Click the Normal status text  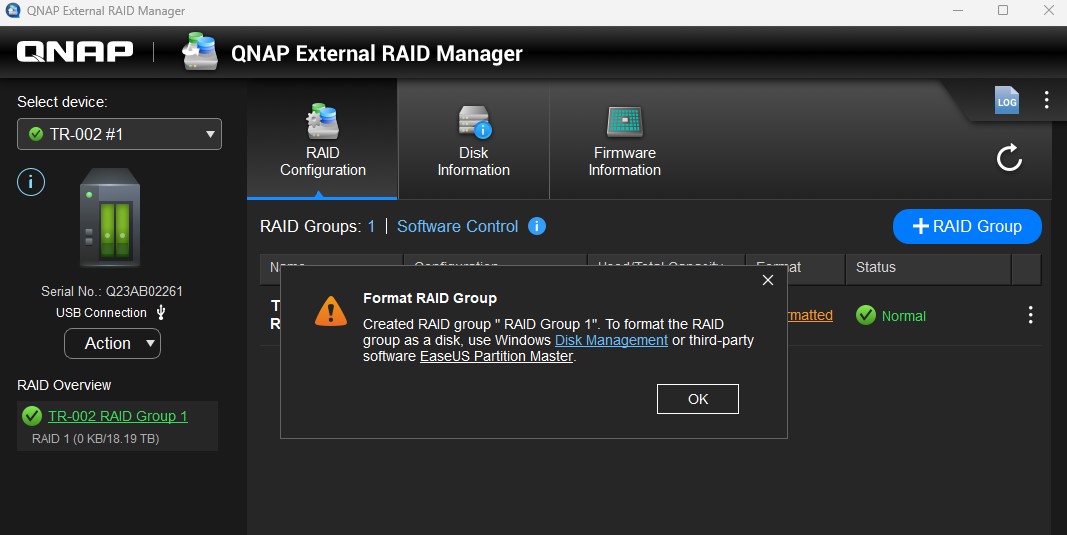click(x=903, y=316)
